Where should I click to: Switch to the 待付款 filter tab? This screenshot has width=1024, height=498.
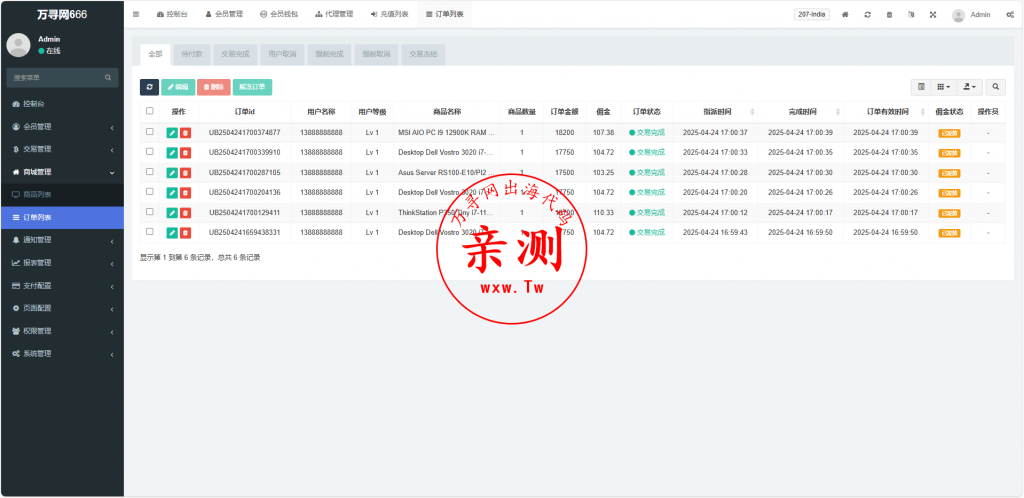click(x=192, y=55)
